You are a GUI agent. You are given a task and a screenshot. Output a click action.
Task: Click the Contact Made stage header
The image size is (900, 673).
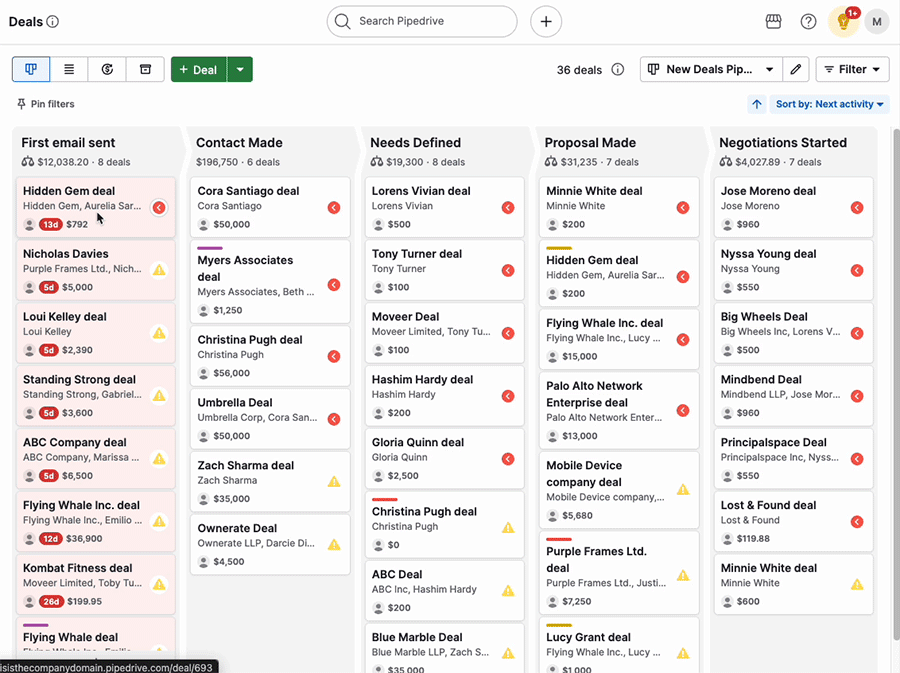click(x=239, y=143)
